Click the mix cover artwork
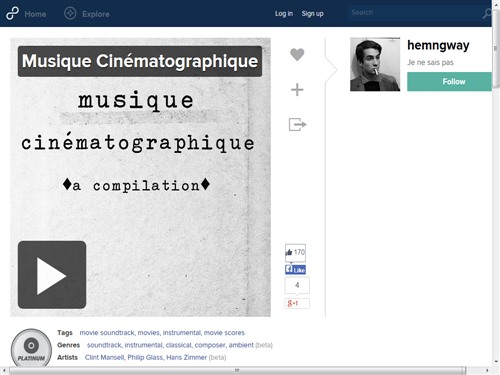The image size is (500, 375). click(140, 177)
